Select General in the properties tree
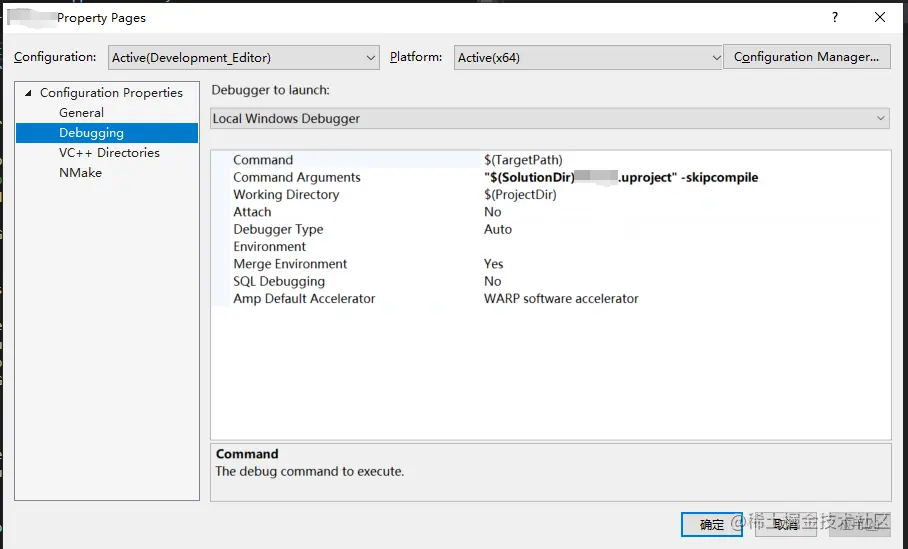This screenshot has height=549, width=908. [x=81, y=112]
